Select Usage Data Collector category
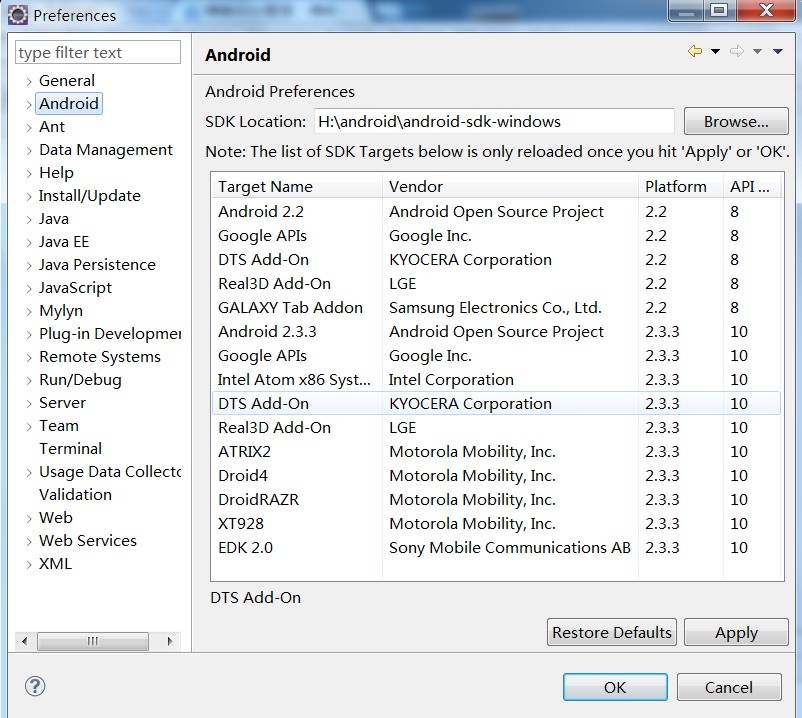802x718 pixels. coord(110,472)
